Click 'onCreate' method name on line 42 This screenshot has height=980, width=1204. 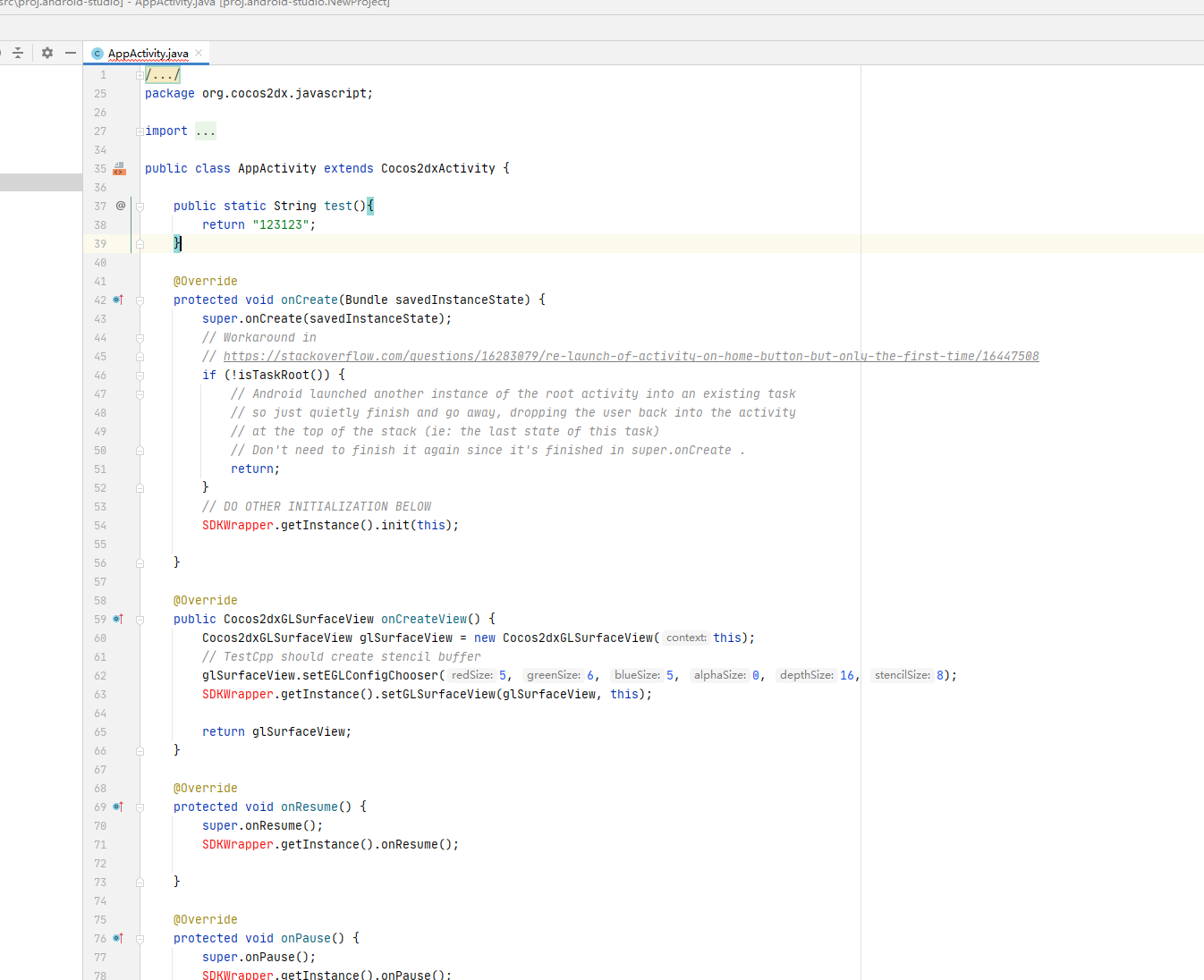coord(309,300)
